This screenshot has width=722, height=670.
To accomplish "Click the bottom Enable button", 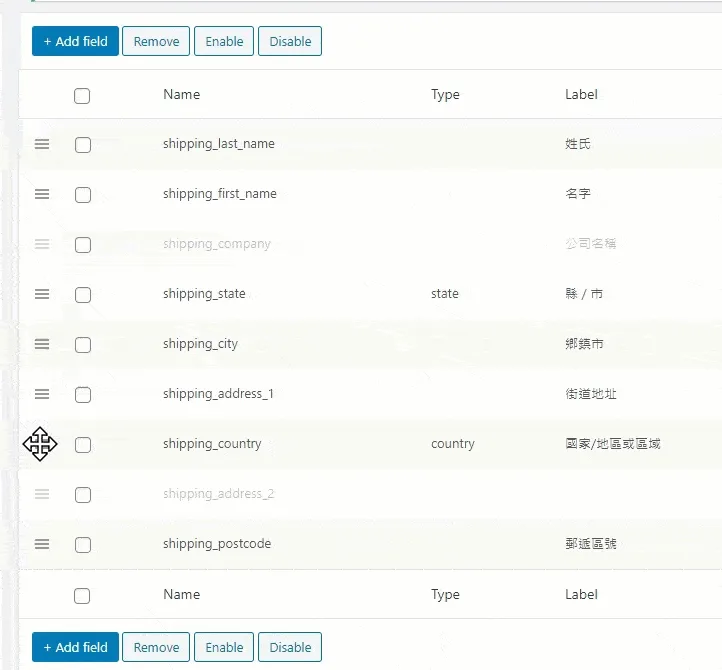I will tap(224, 647).
